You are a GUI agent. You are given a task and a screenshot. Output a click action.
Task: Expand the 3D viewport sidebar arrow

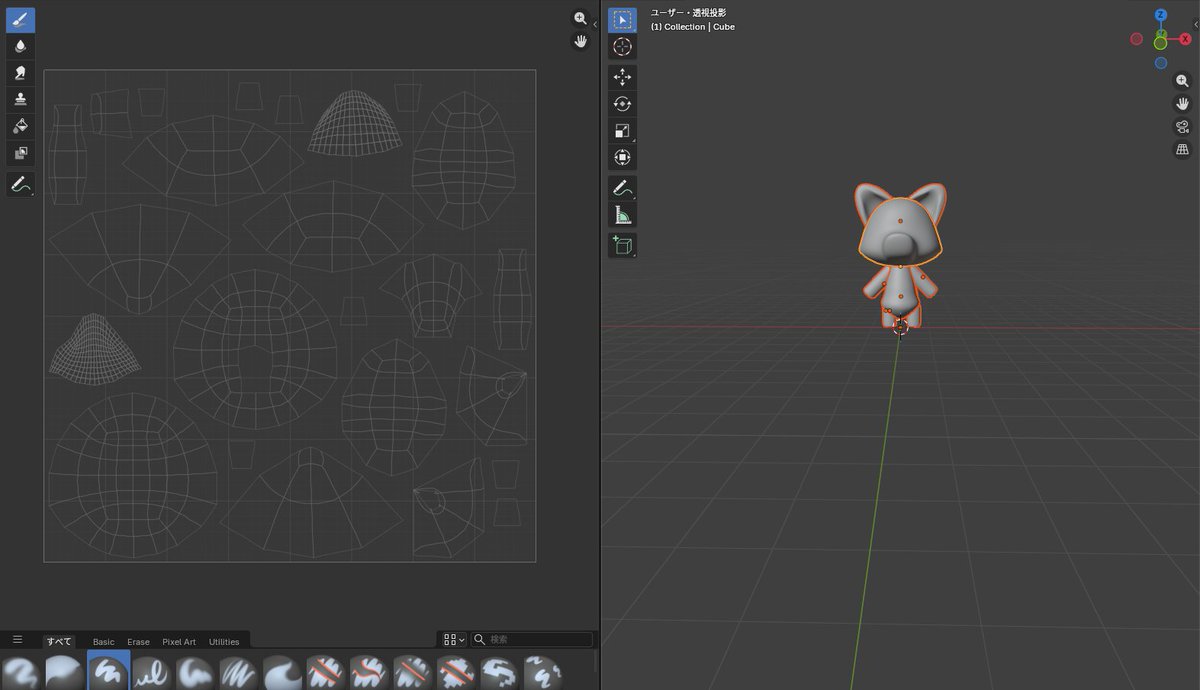coord(1196,23)
